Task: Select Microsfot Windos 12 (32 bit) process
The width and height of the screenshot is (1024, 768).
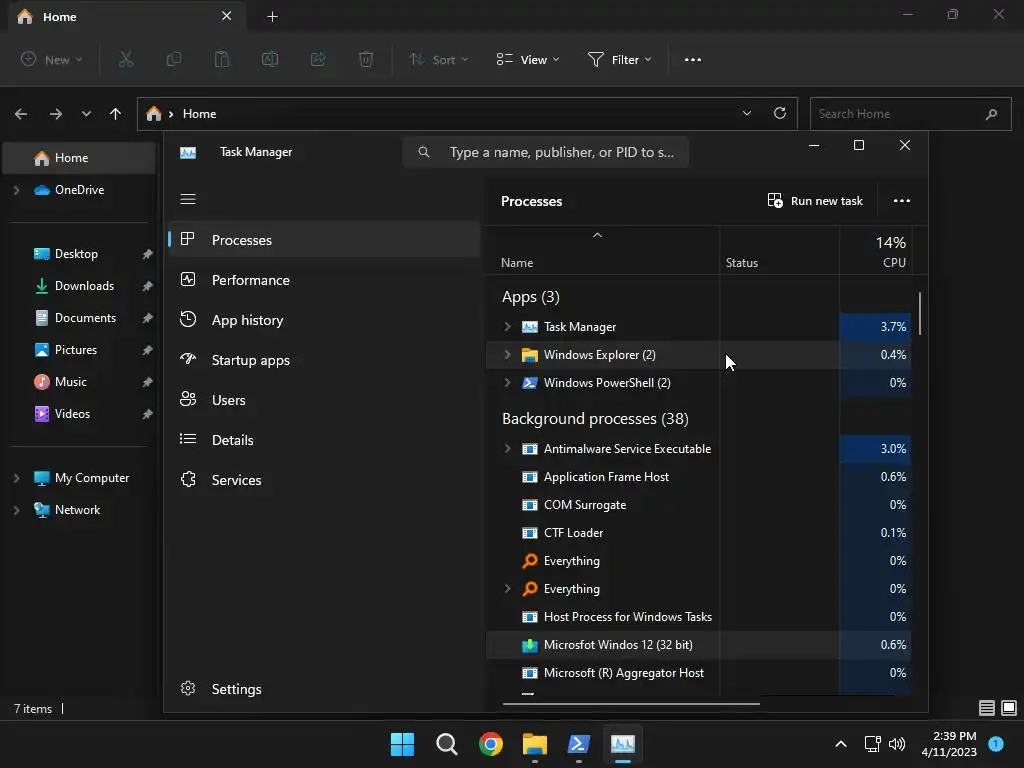Action: click(698, 645)
